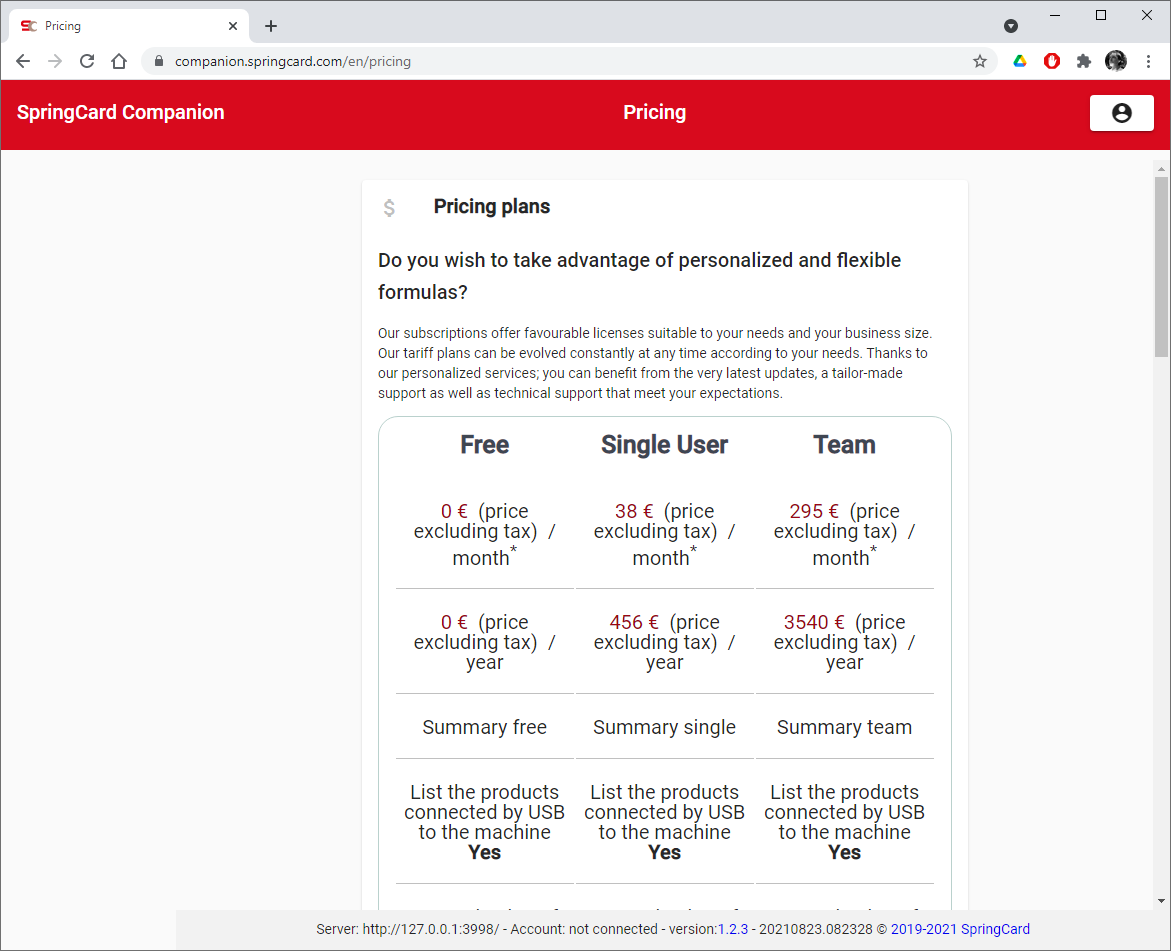Screen dimensions: 1171x951
Task: Reload the page with the refresh icon
Action: [86, 61]
